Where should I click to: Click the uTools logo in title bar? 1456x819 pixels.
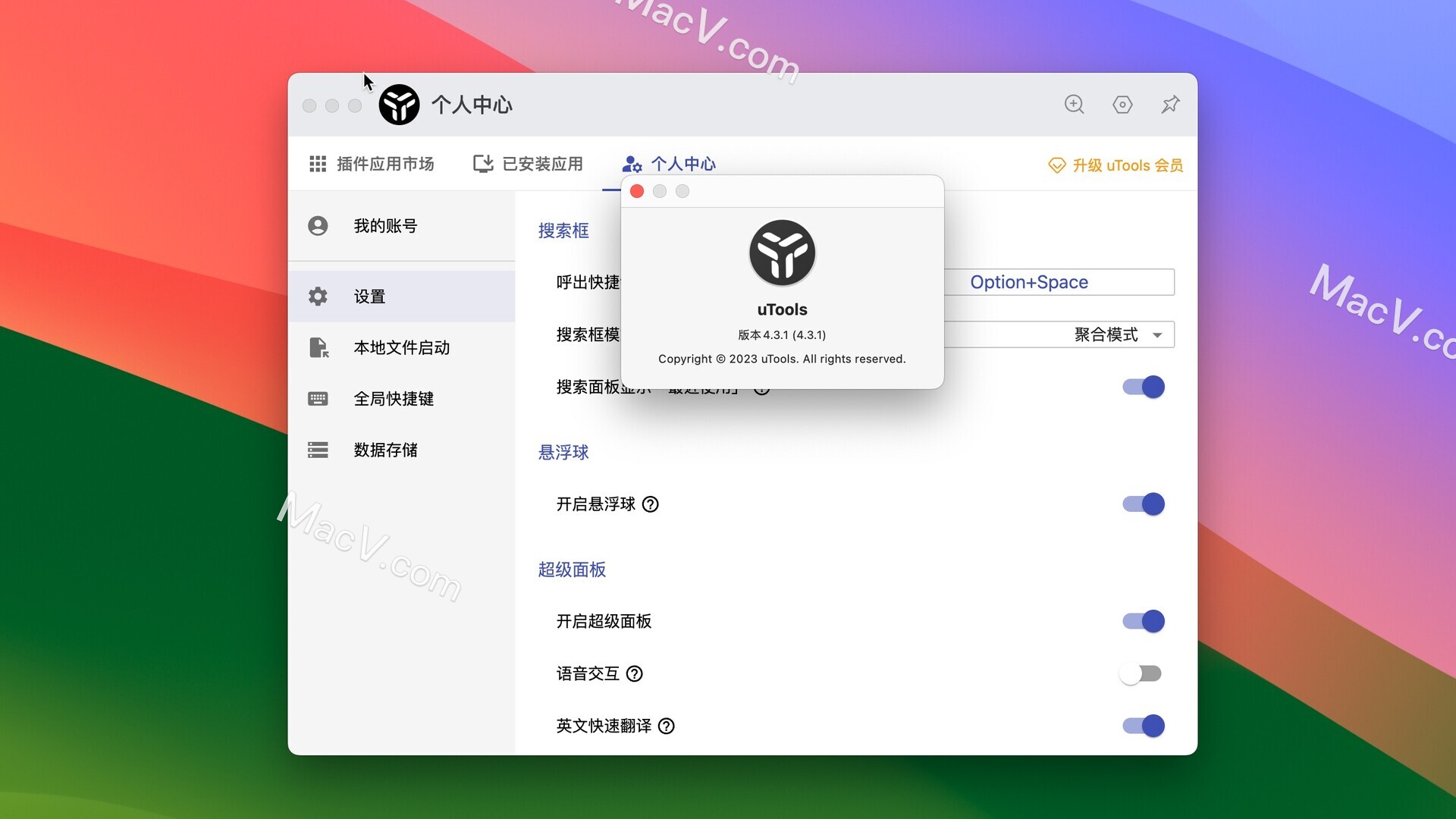tap(399, 105)
